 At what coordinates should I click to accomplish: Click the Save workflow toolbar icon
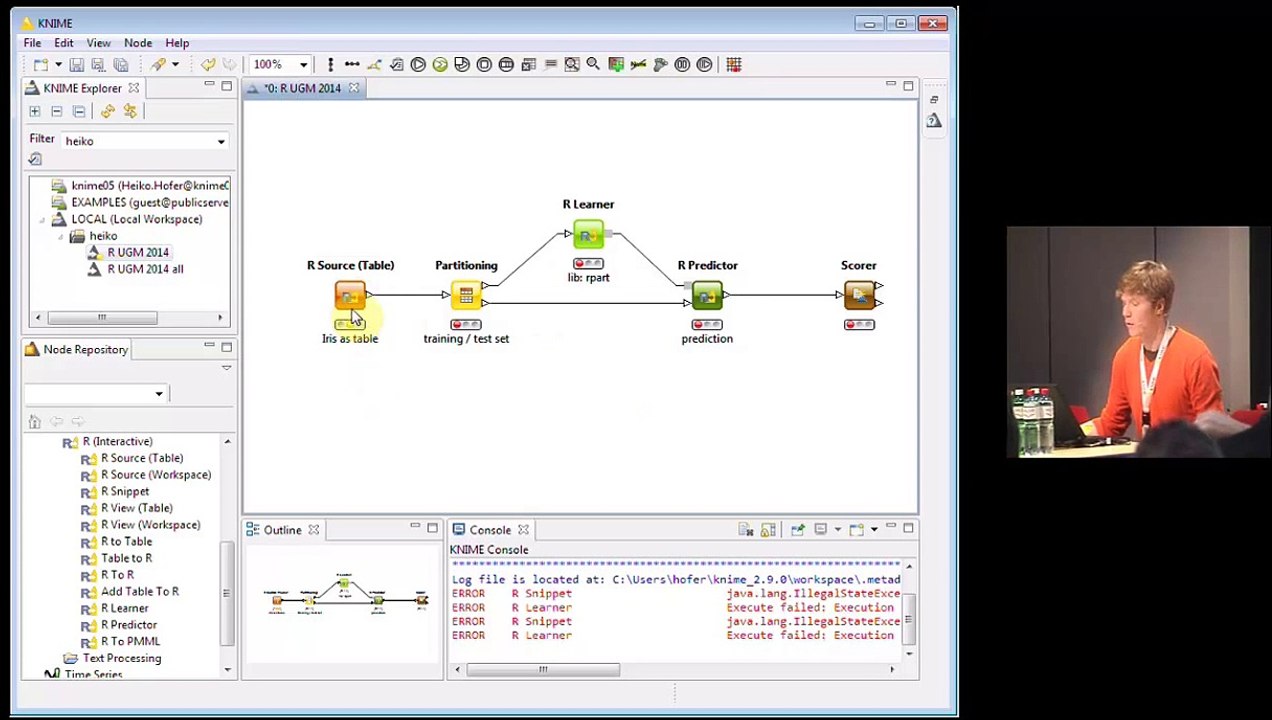pyautogui.click(x=76, y=65)
